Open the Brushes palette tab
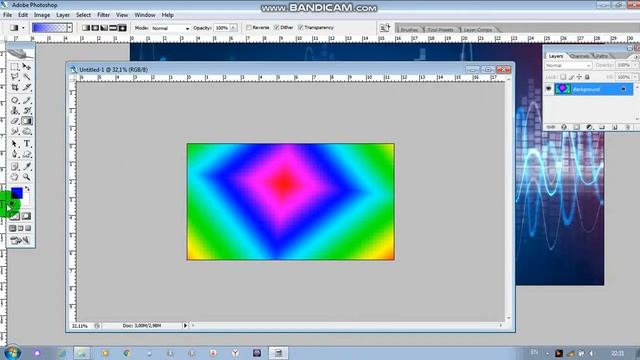This screenshot has width=640, height=360. [x=409, y=30]
